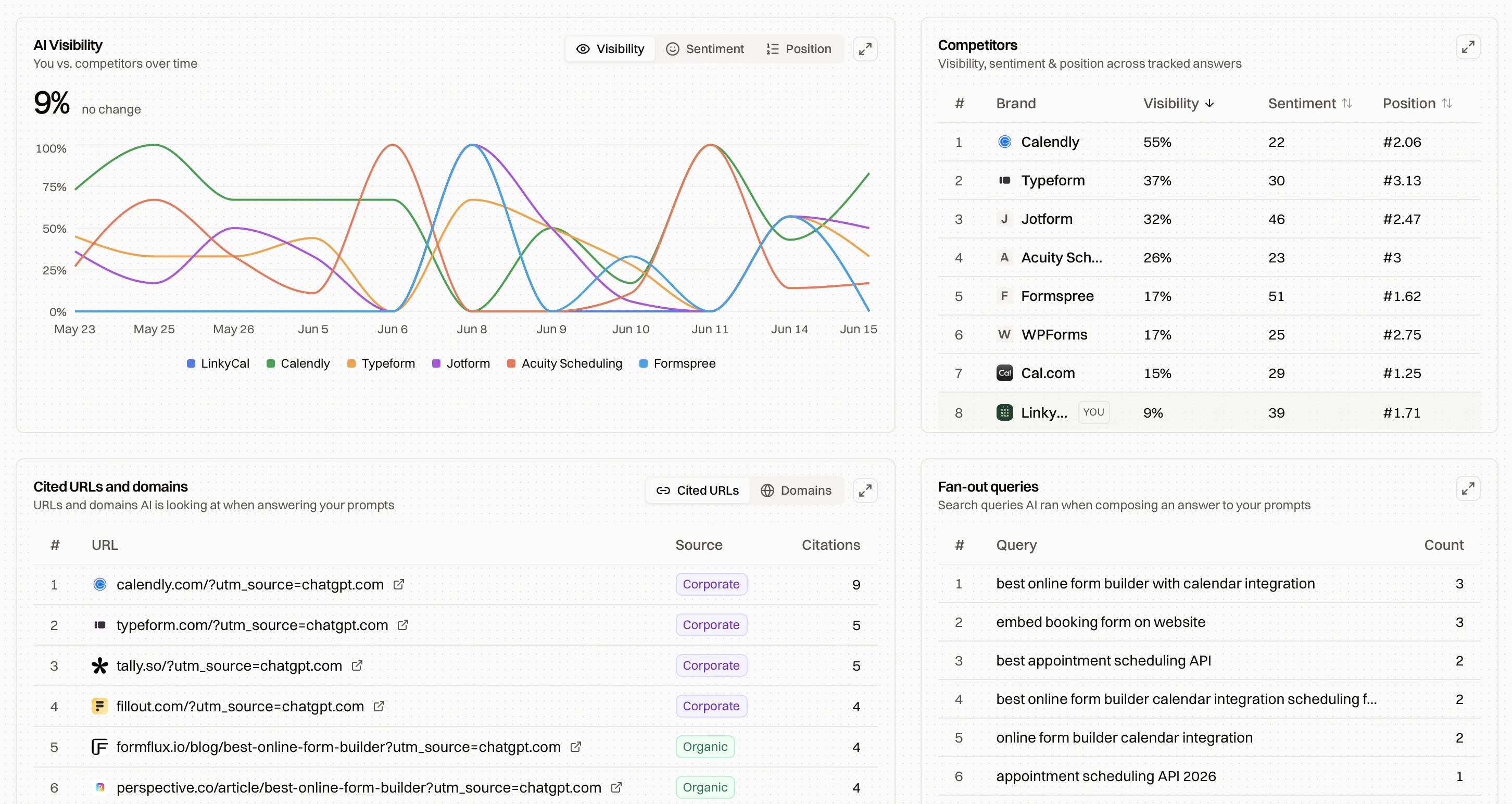Screen dimensions: 1512x804
Task: Open external link icon for fillout.com URL
Action: point(379,706)
